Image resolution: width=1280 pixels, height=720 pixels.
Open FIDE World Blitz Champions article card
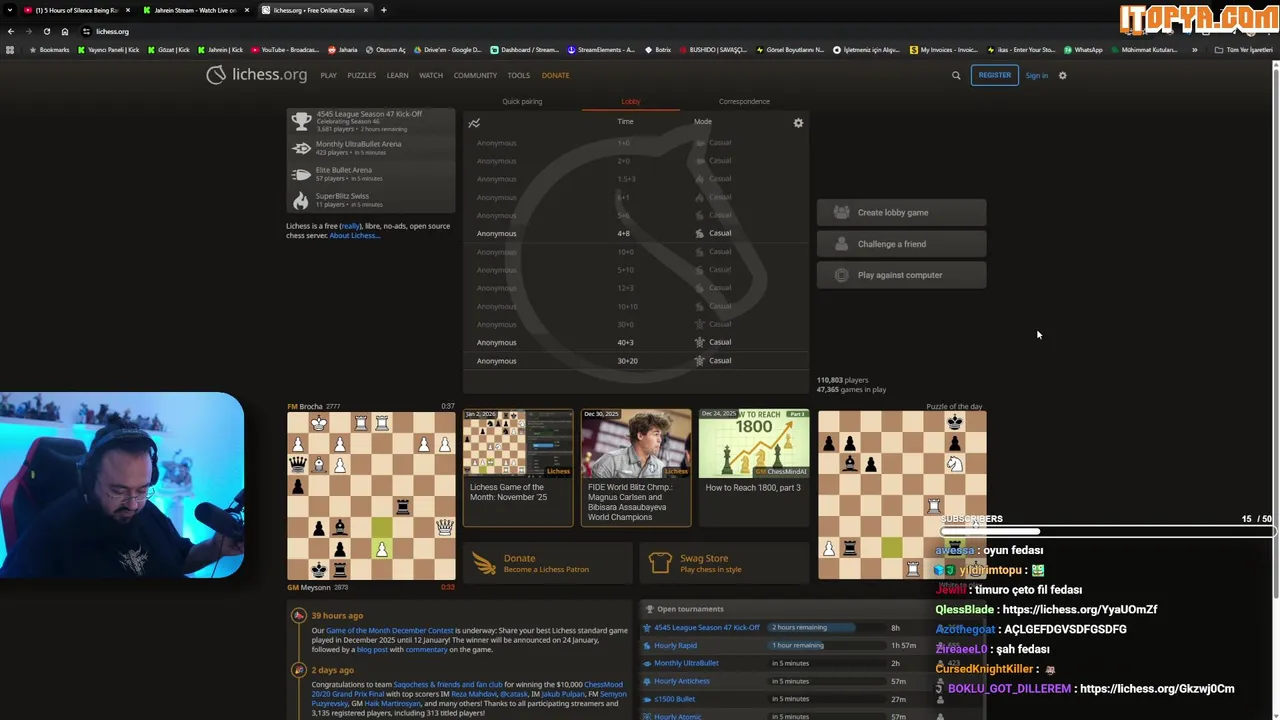tap(636, 467)
